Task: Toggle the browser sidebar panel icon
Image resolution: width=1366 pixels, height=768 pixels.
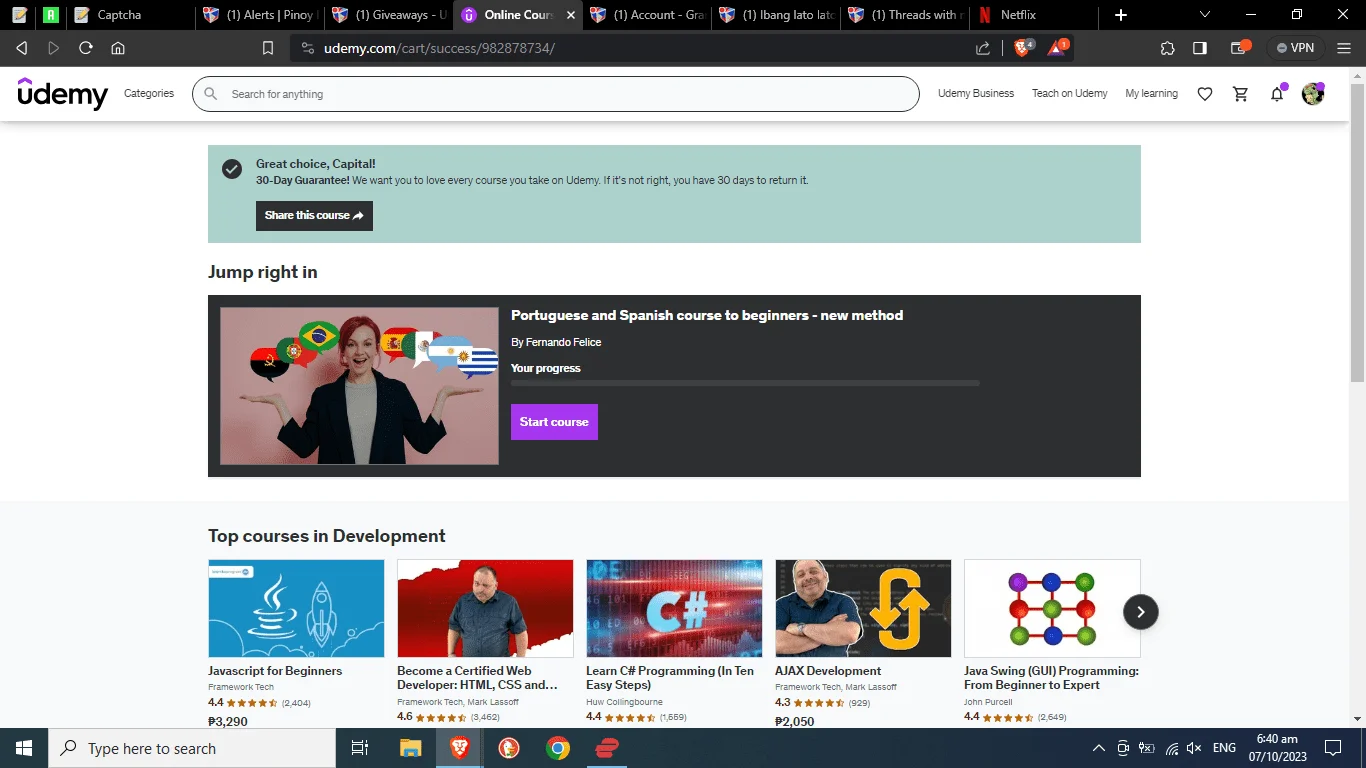Action: tap(1200, 48)
